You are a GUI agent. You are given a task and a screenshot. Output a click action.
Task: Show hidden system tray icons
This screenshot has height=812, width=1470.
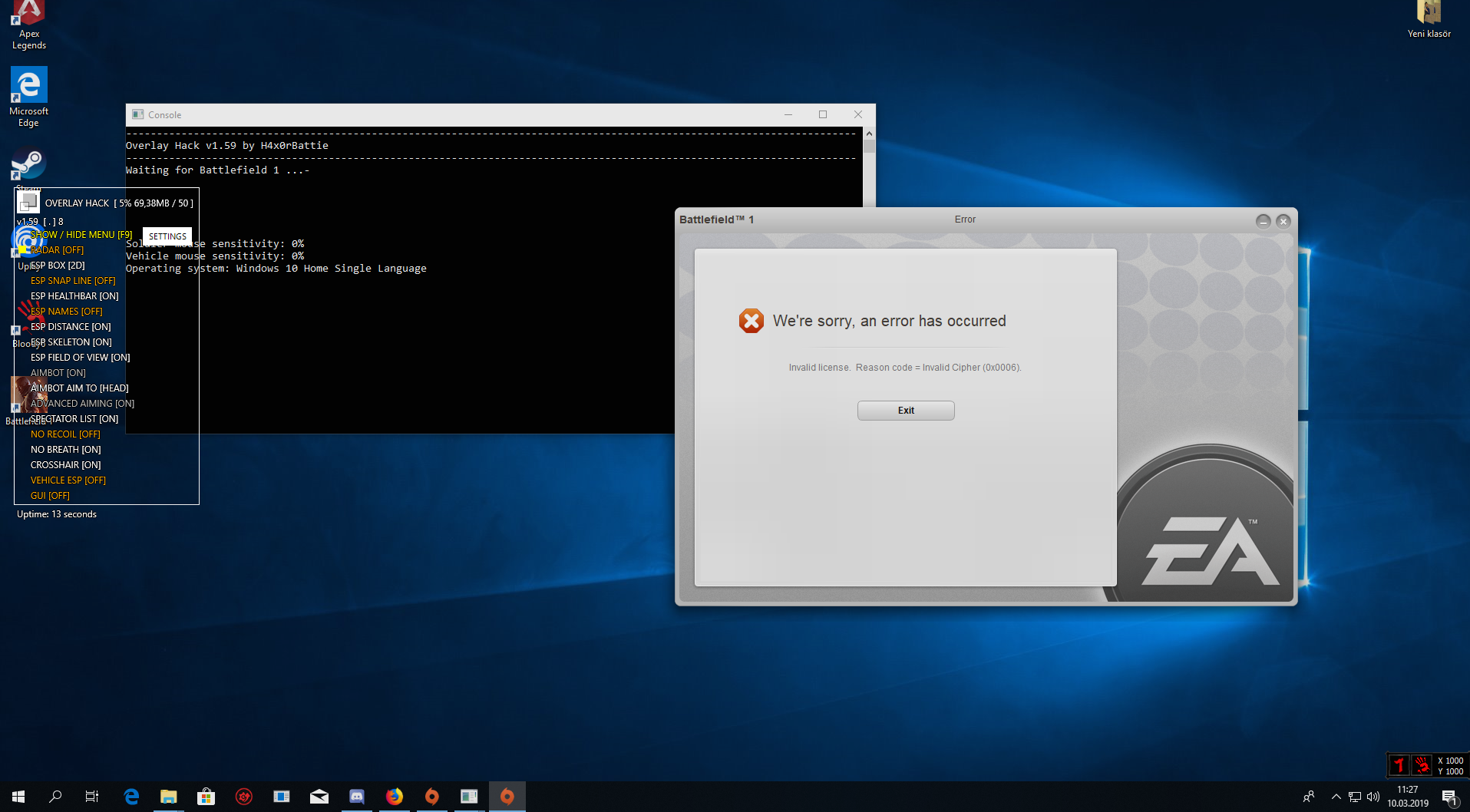point(1336,797)
